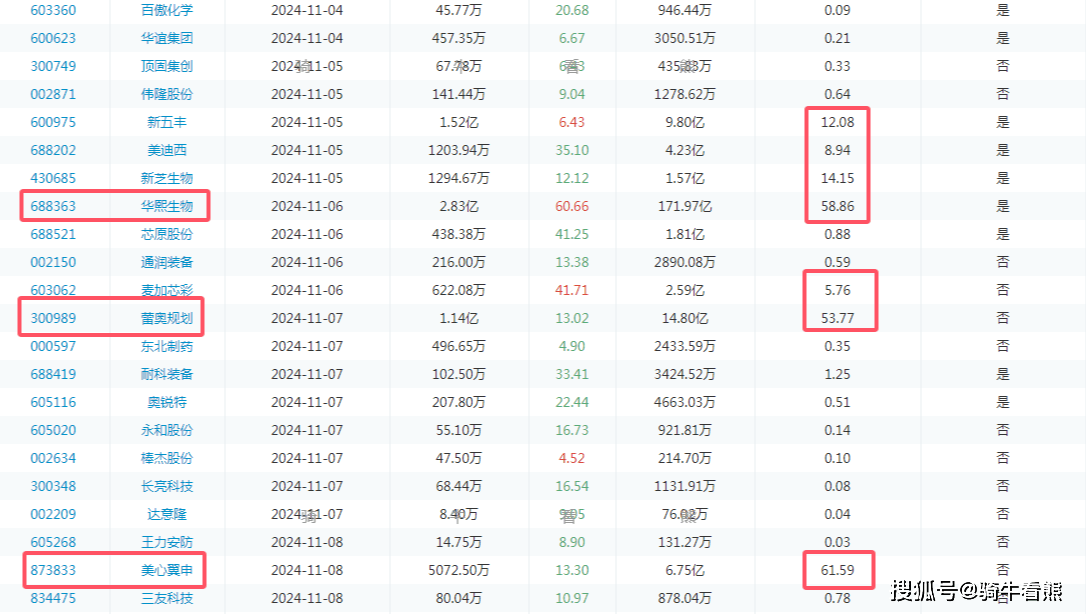
Task: Click stock code link 002150
Action: click(x=53, y=262)
